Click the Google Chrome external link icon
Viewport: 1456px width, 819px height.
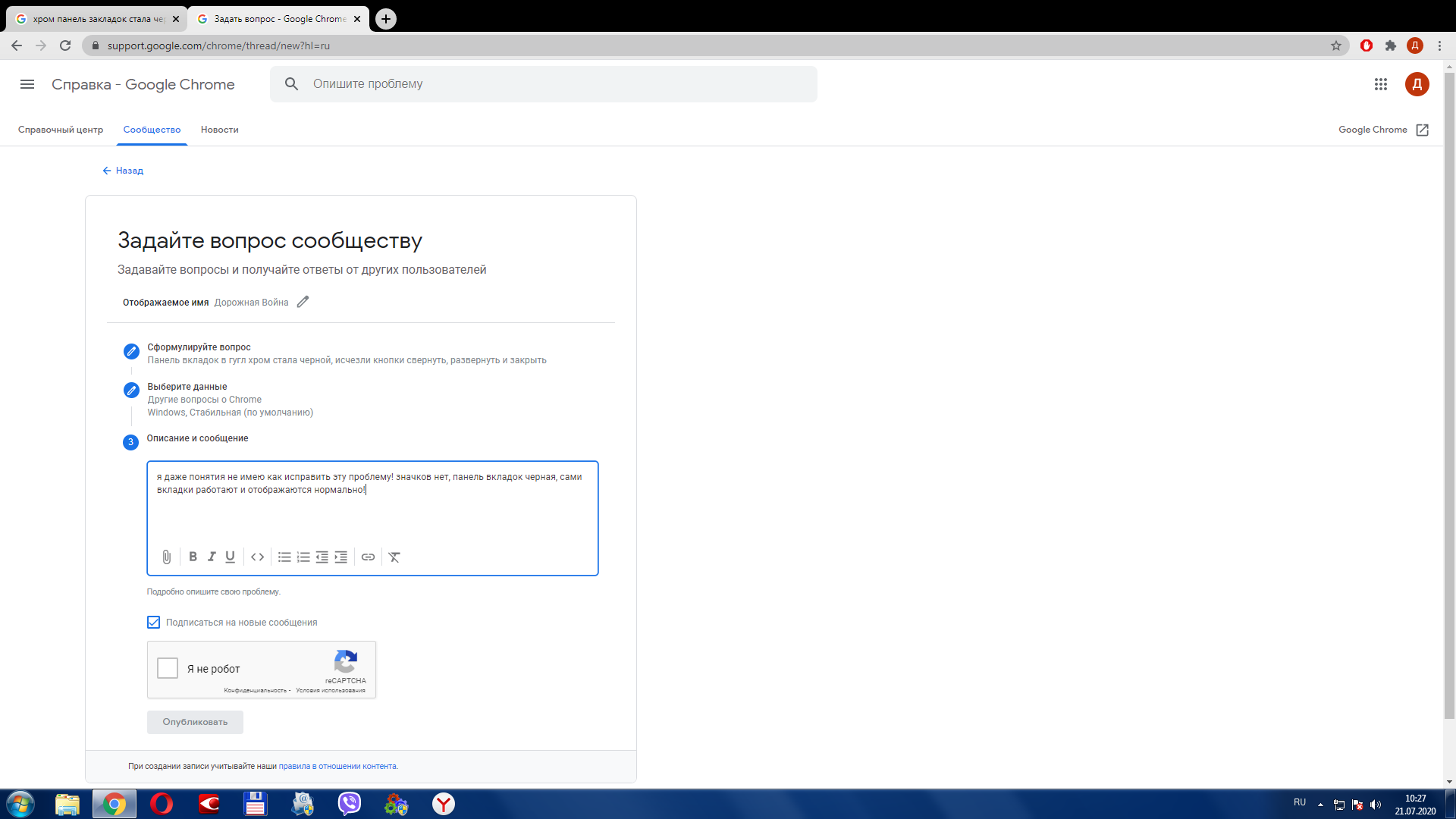pos(1423,130)
